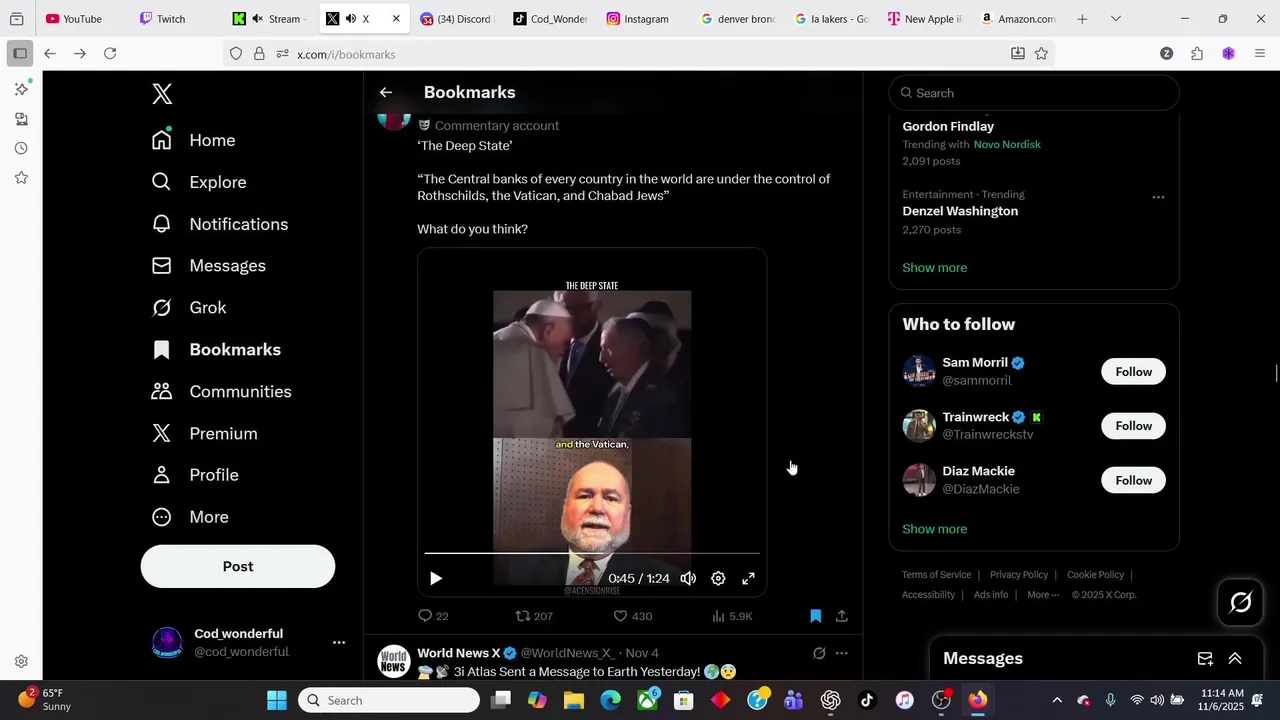Screen dimensions: 1280x720
Task: Open sidebar settings gear
Action: pos(21,661)
